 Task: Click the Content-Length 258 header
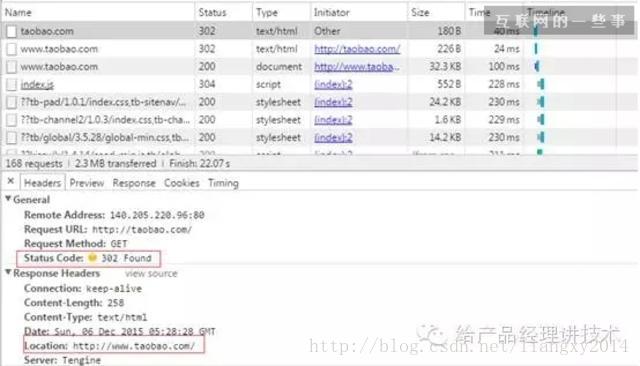click(x=74, y=303)
